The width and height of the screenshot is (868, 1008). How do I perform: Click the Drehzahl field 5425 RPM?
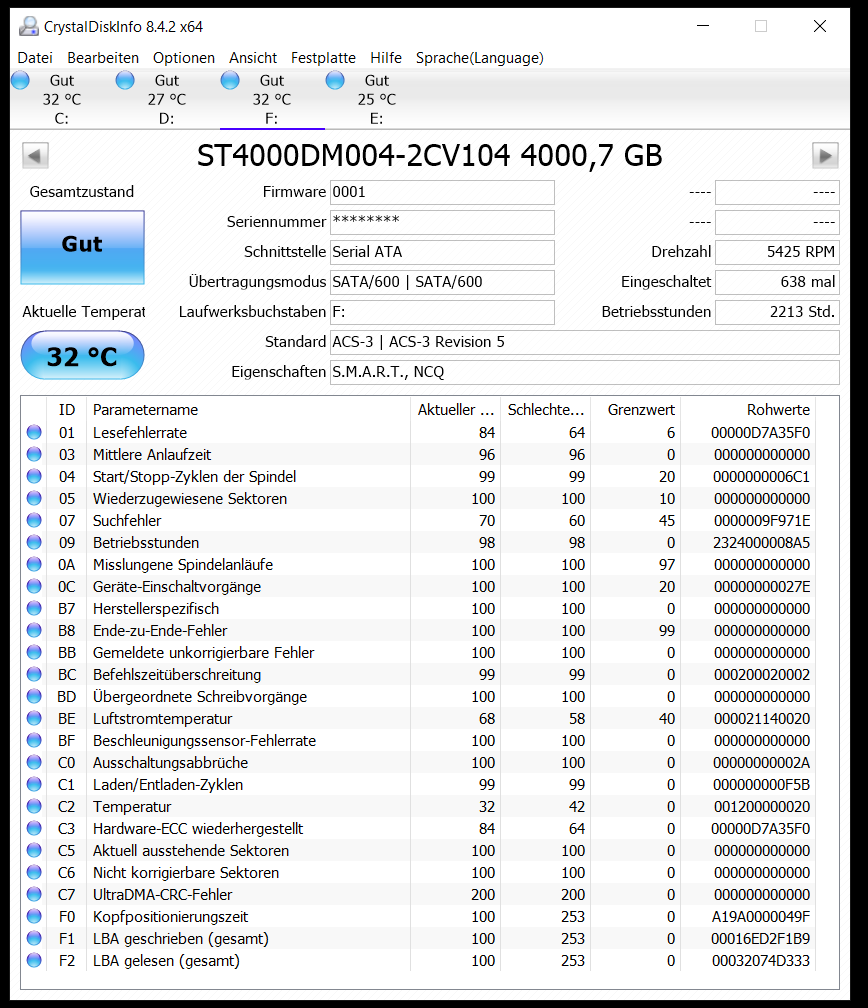pyautogui.click(x=777, y=252)
